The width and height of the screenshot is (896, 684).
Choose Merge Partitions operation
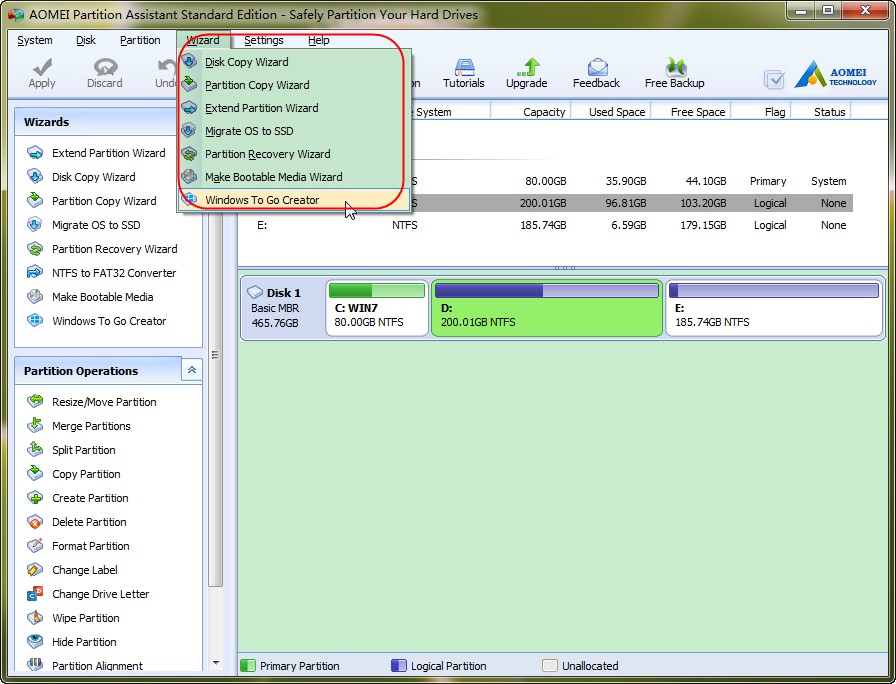pos(79,426)
